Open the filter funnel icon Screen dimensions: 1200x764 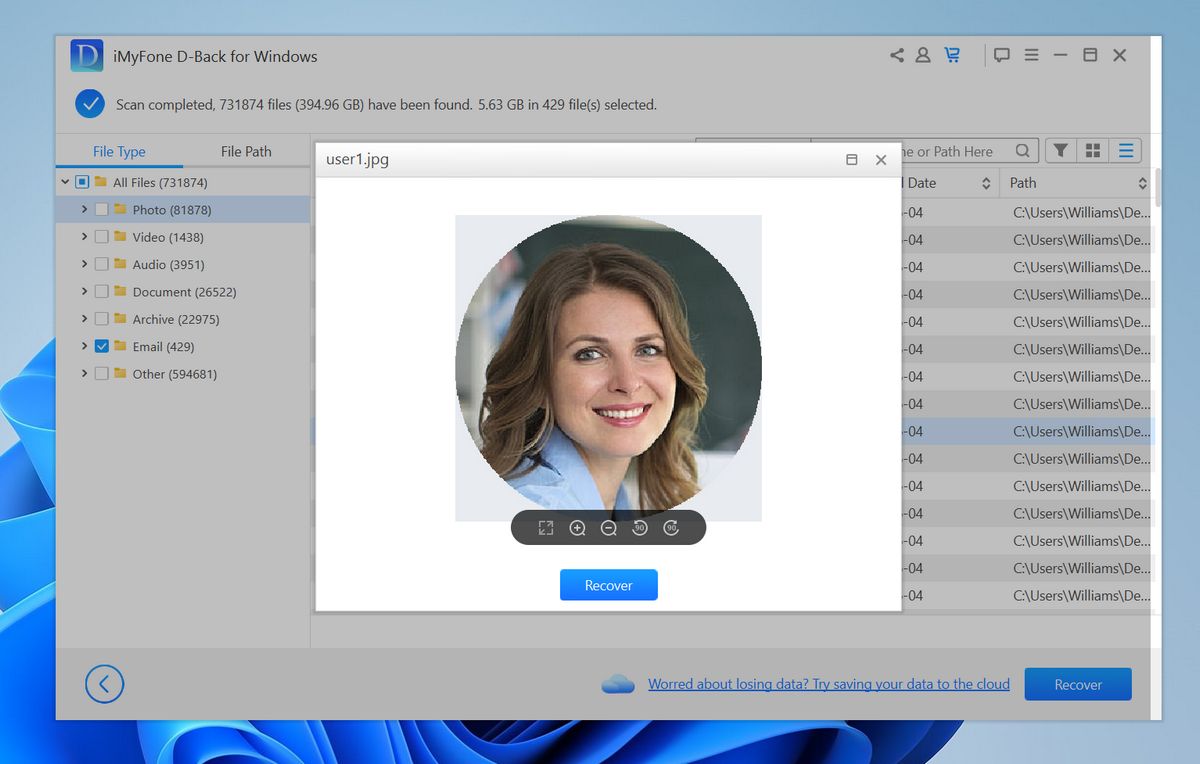[1060, 151]
